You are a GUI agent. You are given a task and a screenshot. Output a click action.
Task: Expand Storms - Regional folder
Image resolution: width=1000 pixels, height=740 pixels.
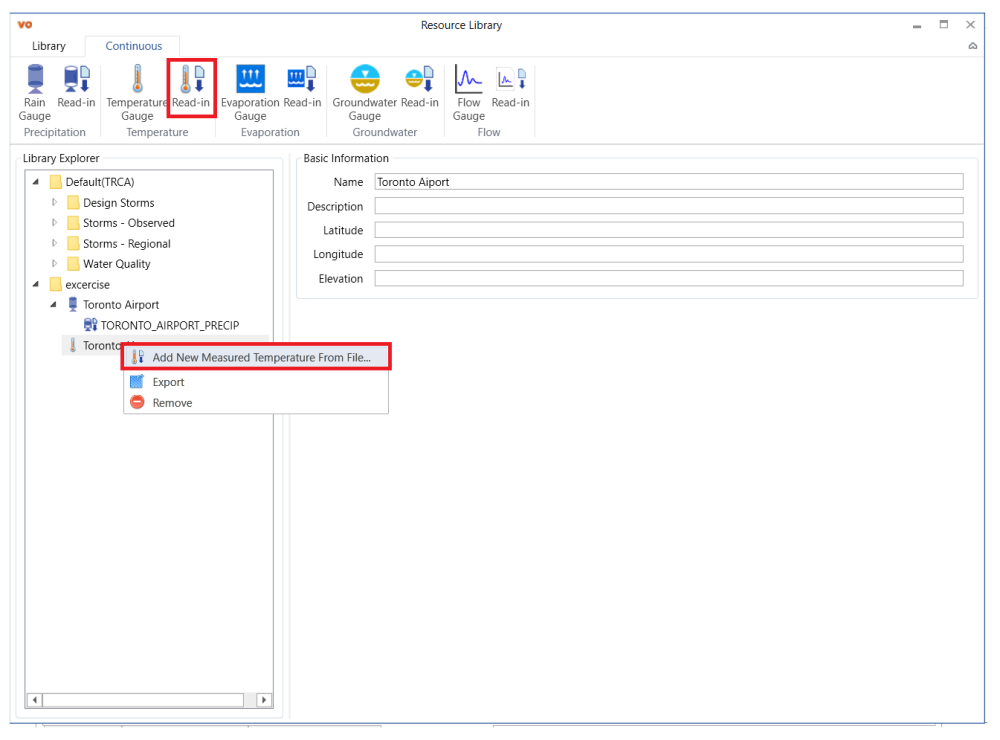click(x=54, y=243)
